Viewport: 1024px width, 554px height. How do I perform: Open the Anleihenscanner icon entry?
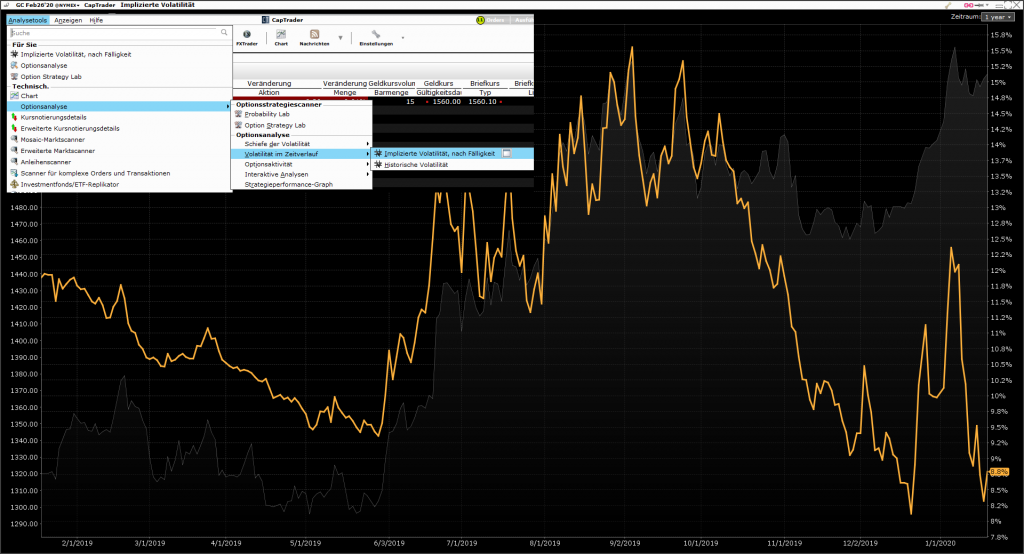(14, 161)
